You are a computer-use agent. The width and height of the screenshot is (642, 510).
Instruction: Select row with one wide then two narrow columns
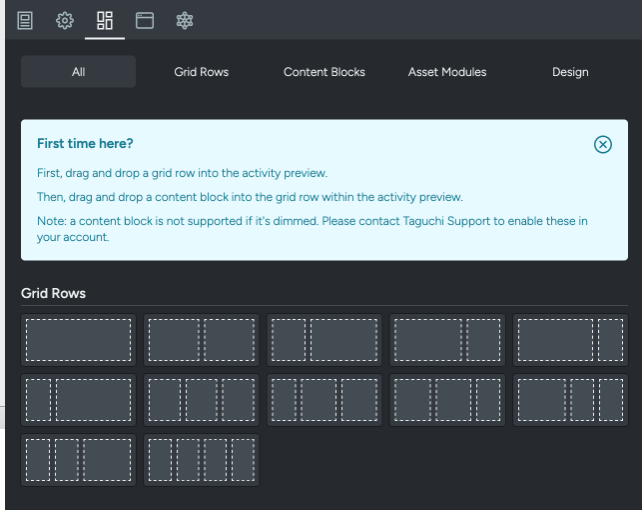[x=570, y=400]
